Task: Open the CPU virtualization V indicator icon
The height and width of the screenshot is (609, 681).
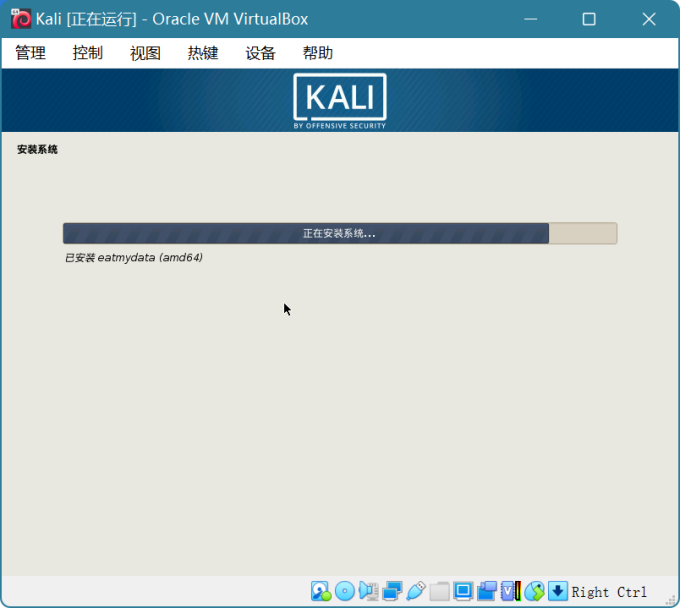Action: 510,591
